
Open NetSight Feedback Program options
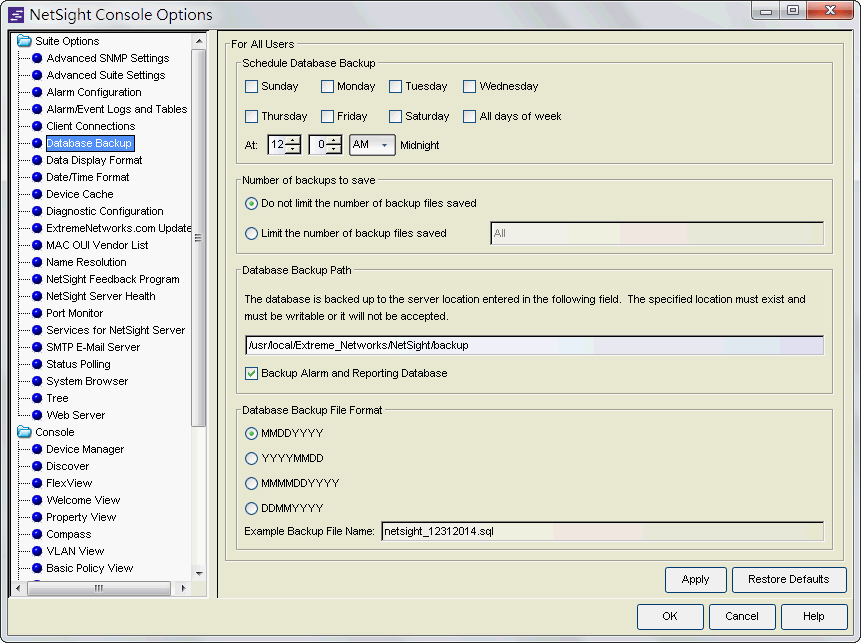[113, 279]
